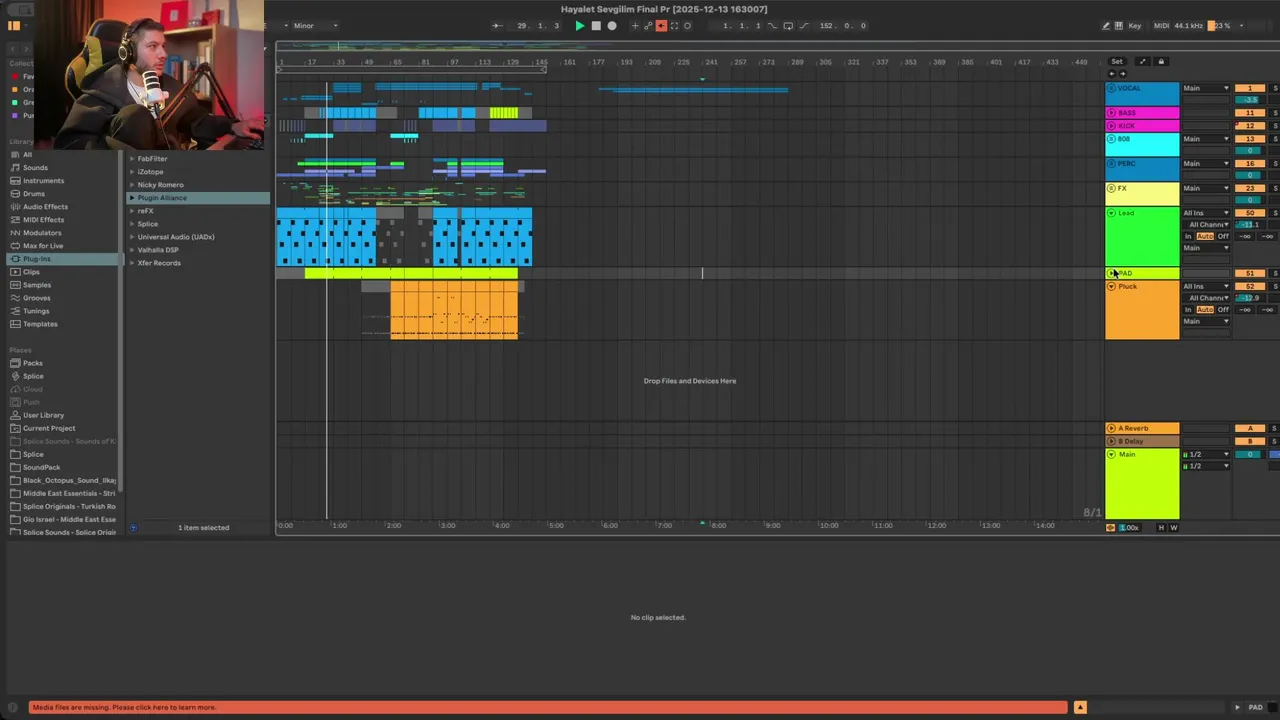Expand the Xfer Records folder

click(x=132, y=263)
